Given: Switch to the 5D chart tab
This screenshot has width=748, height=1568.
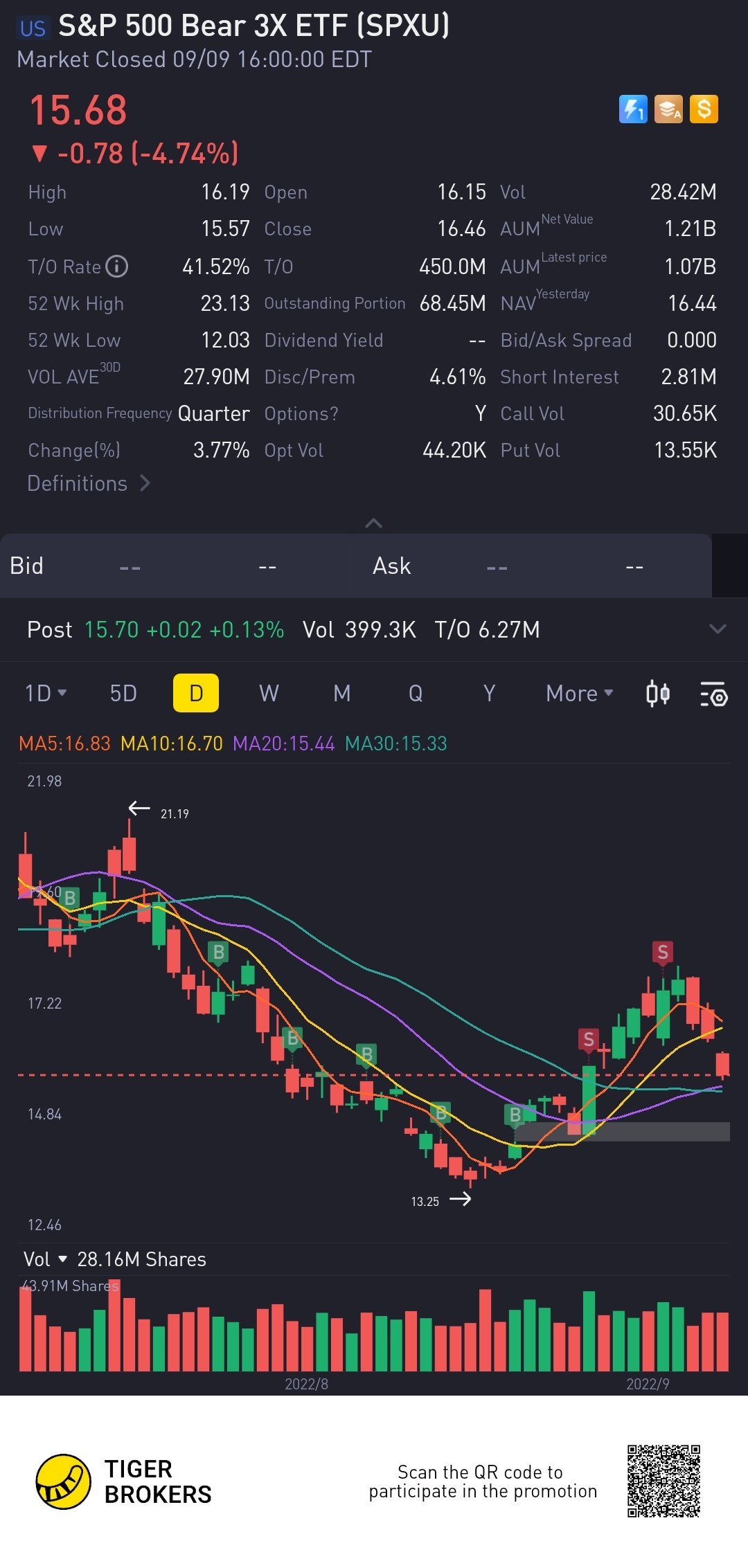Looking at the screenshot, I should [123, 693].
